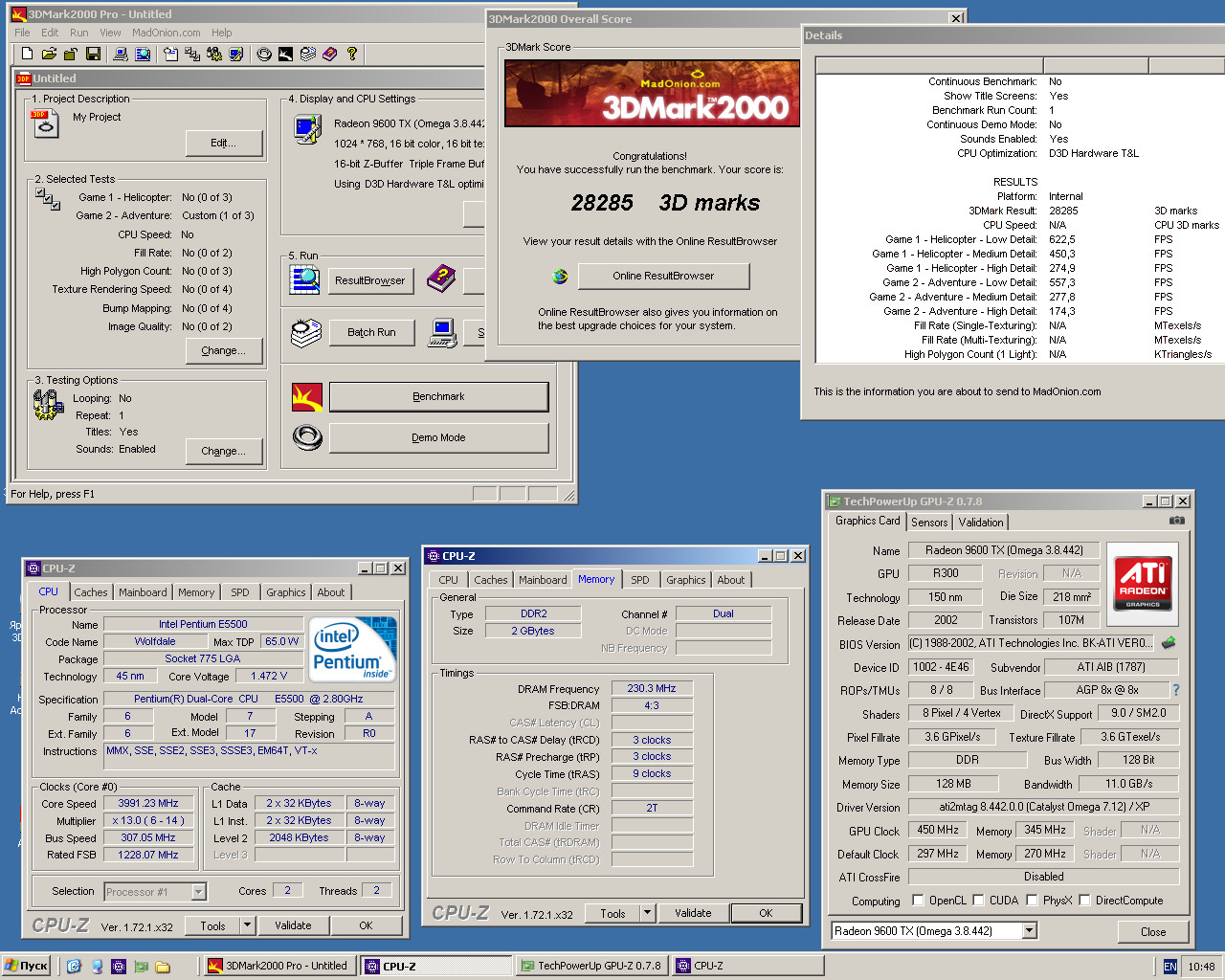
Task: Click Change... under Testing Options
Action: [224, 451]
